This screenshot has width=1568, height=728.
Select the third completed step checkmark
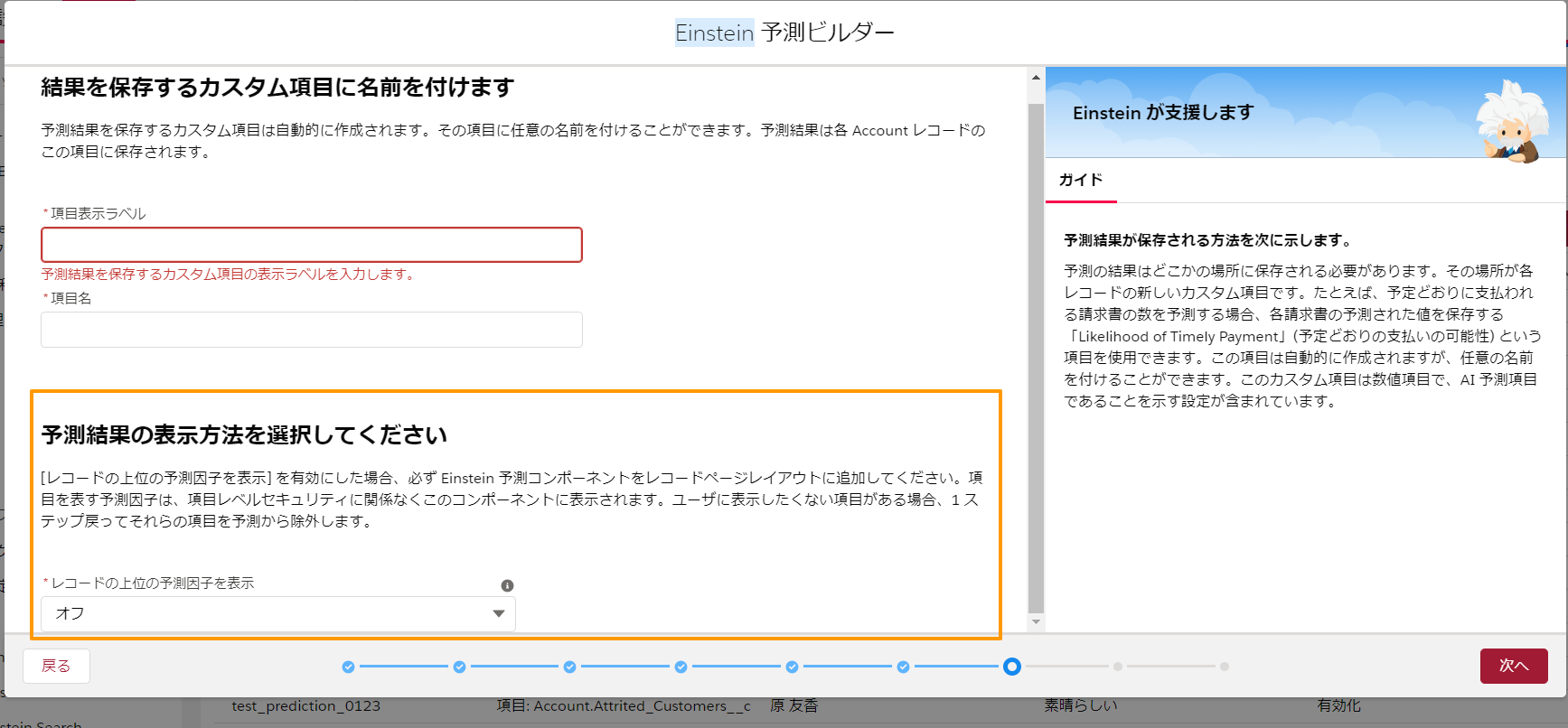pyautogui.click(x=569, y=667)
